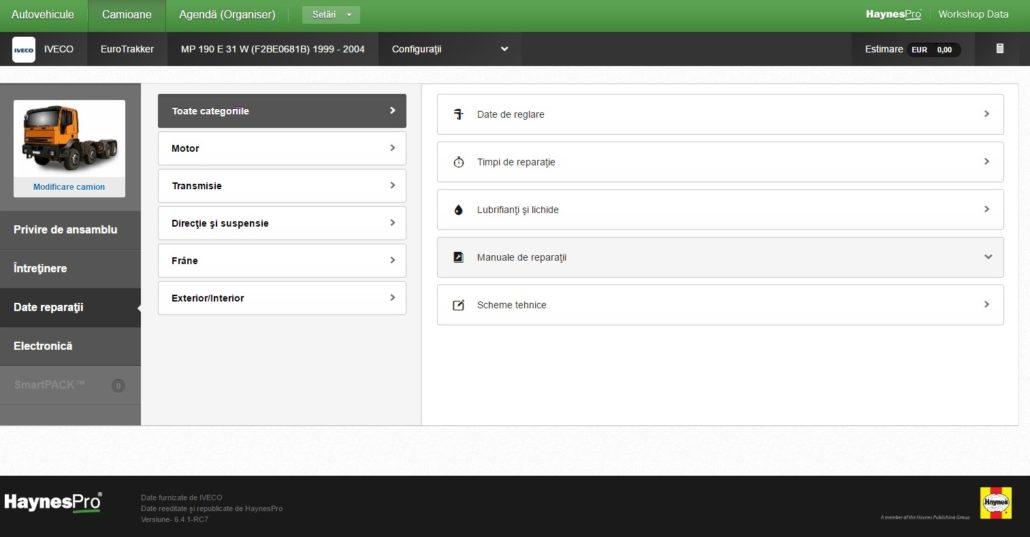
Task: Click the HaynesPro header logo
Action: [x=893, y=14]
